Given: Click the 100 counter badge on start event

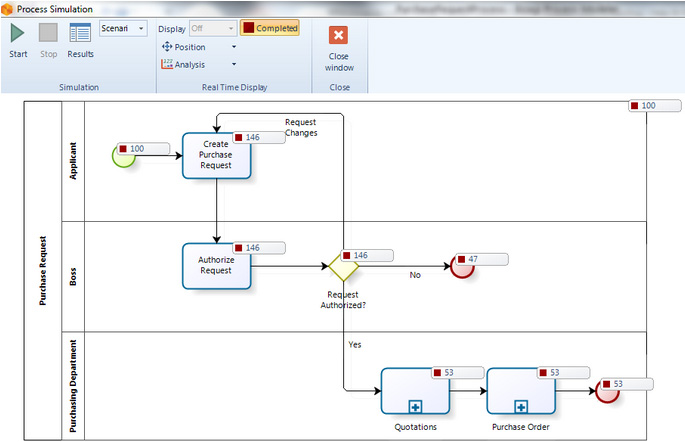Looking at the screenshot, I should click(143, 149).
